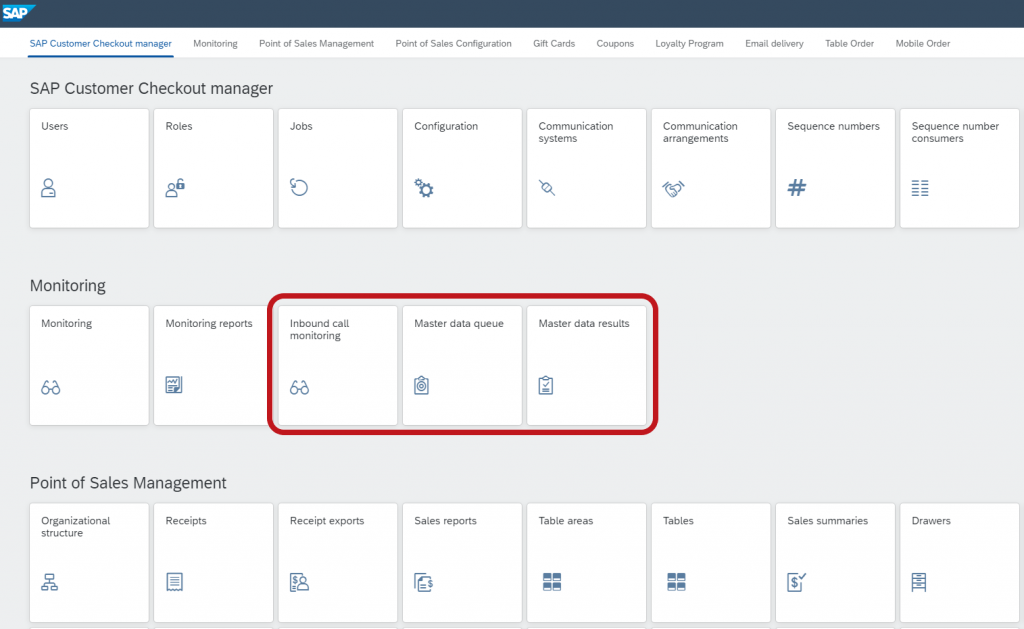Open the Communication systems plug icon

tap(547, 188)
